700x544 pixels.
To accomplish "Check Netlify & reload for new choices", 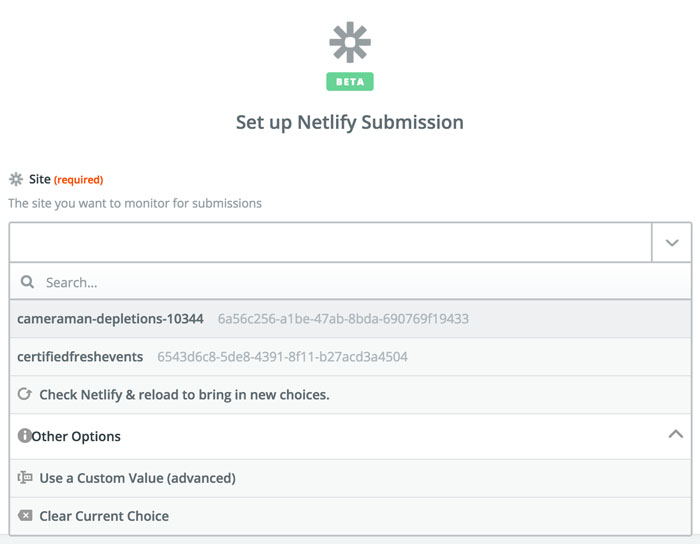I will point(184,395).
